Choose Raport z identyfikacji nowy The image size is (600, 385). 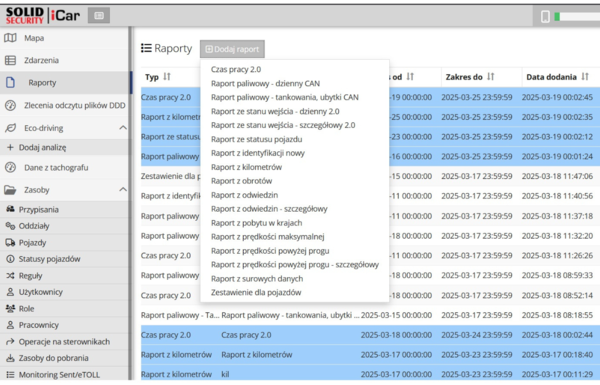tap(258, 153)
